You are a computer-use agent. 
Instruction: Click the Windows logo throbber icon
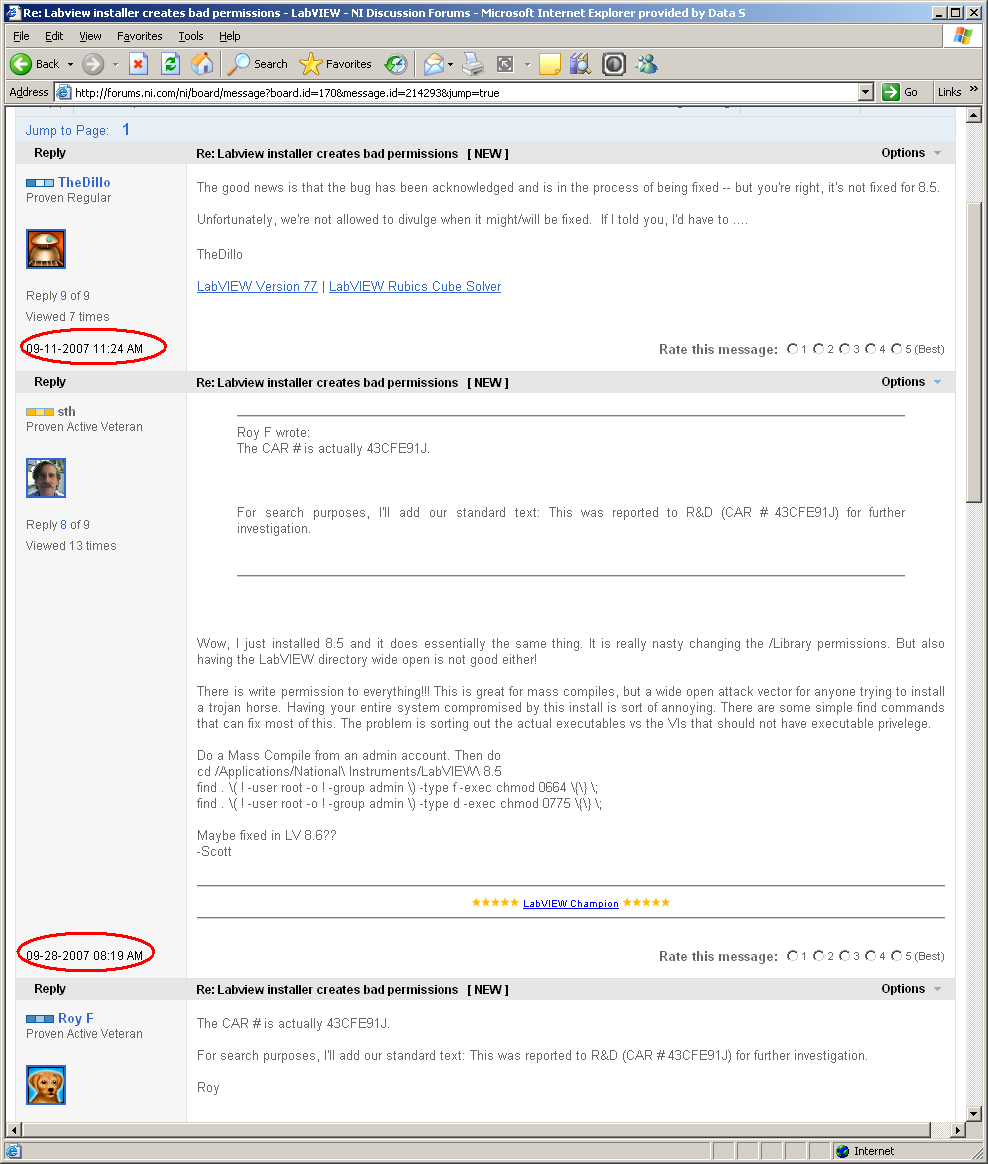coord(963,36)
